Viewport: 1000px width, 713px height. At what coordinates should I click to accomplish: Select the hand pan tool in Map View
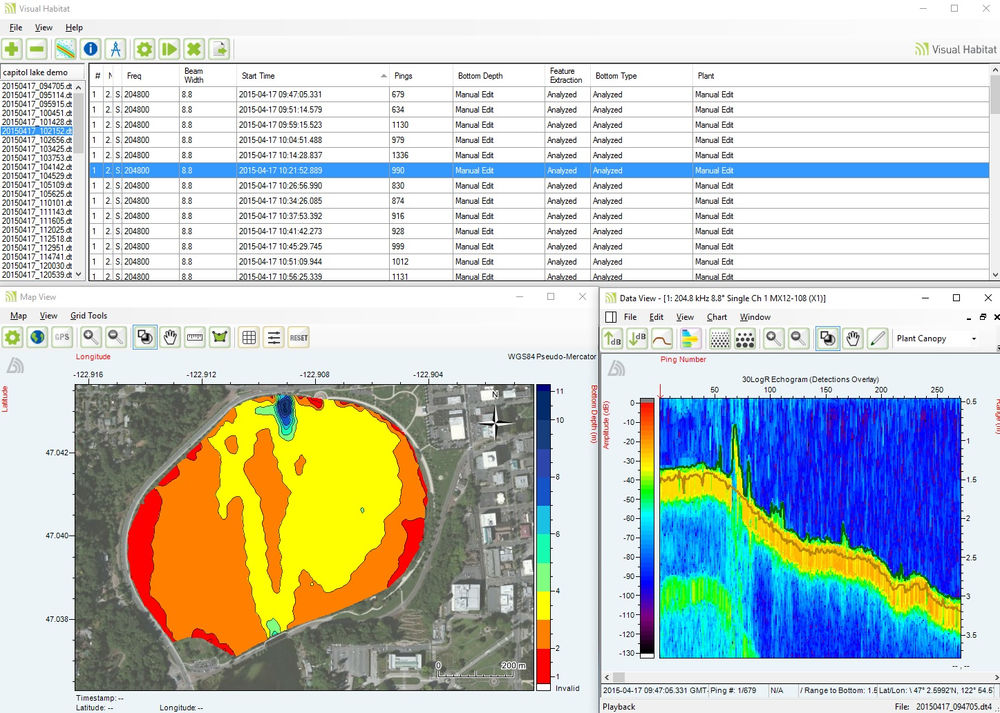click(x=170, y=339)
